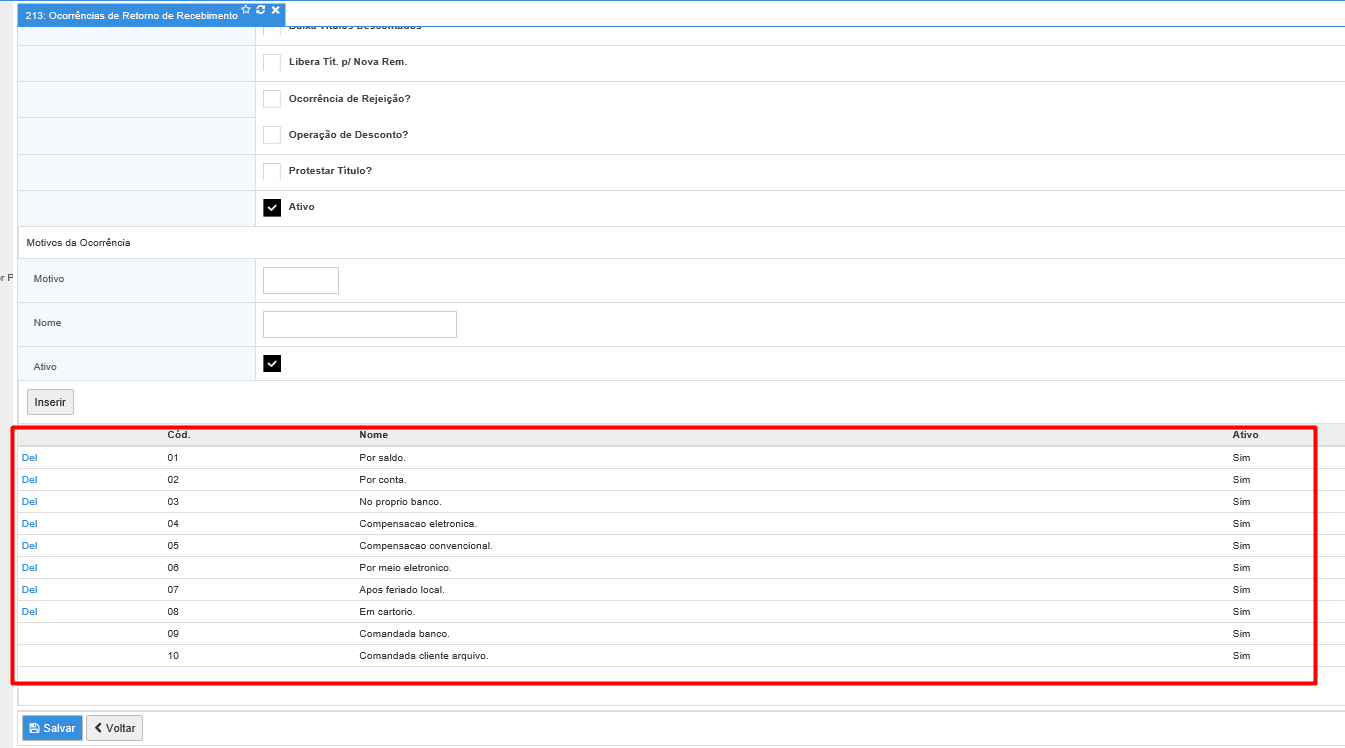
Task: Click the Nome column header in the table
Action: [373, 435]
